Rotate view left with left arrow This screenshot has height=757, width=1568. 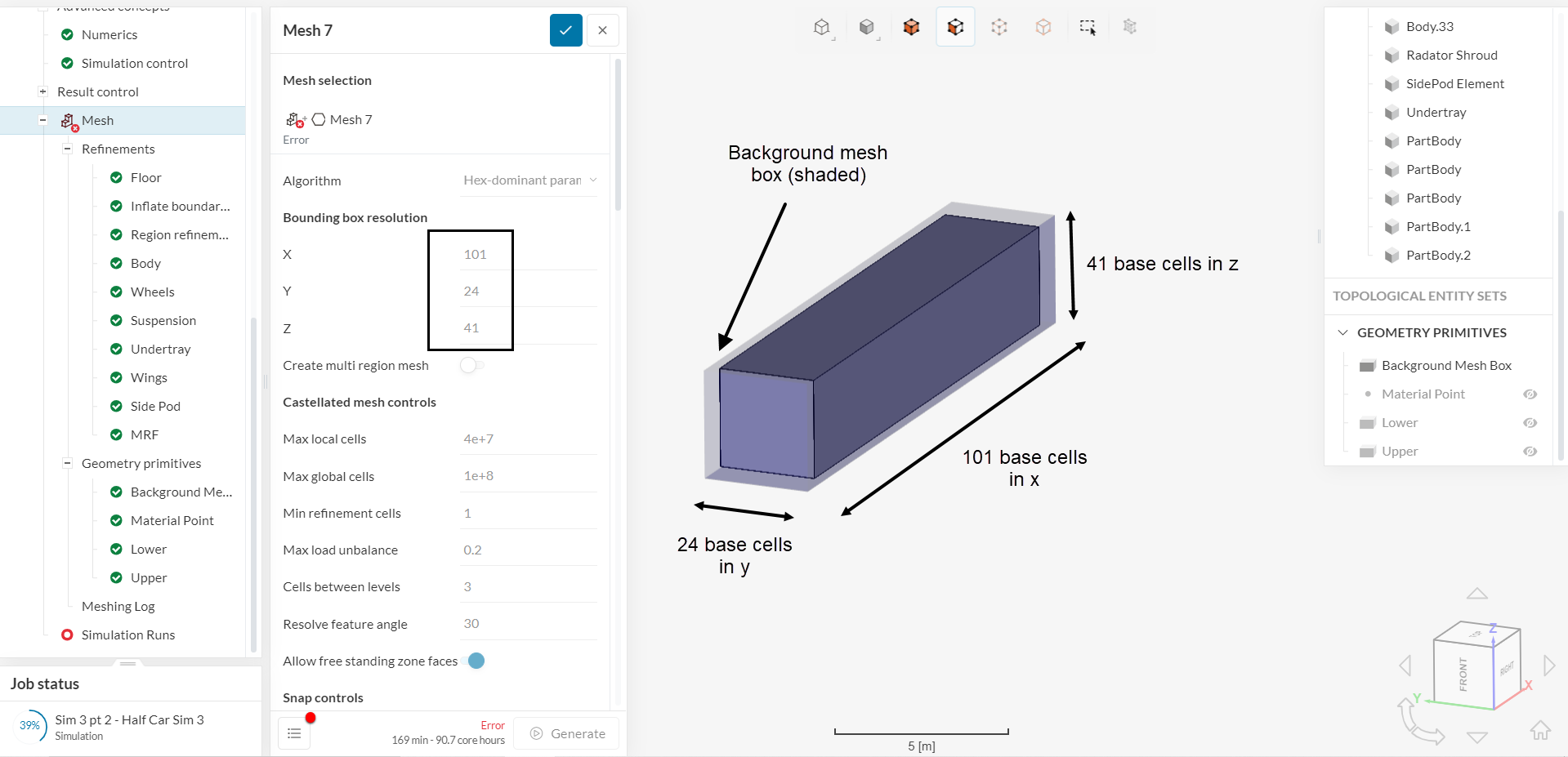(x=1405, y=665)
